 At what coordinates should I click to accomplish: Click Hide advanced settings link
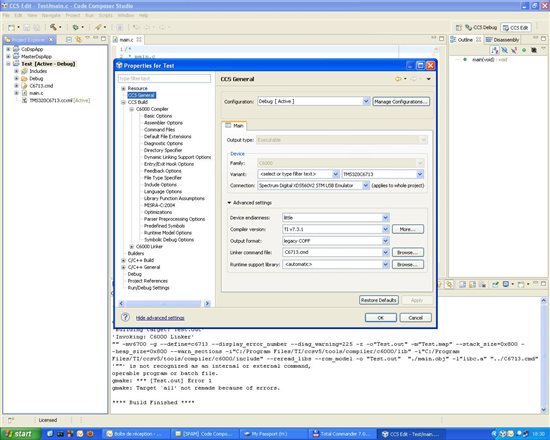pyautogui.click(x=160, y=318)
